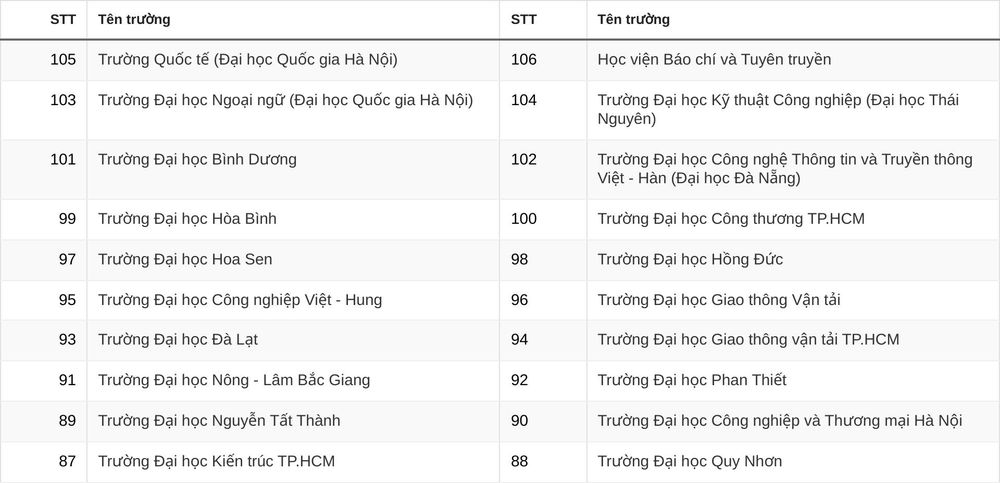Click Trường Đại học Hồng Đức
1000x483 pixels.
(690, 259)
